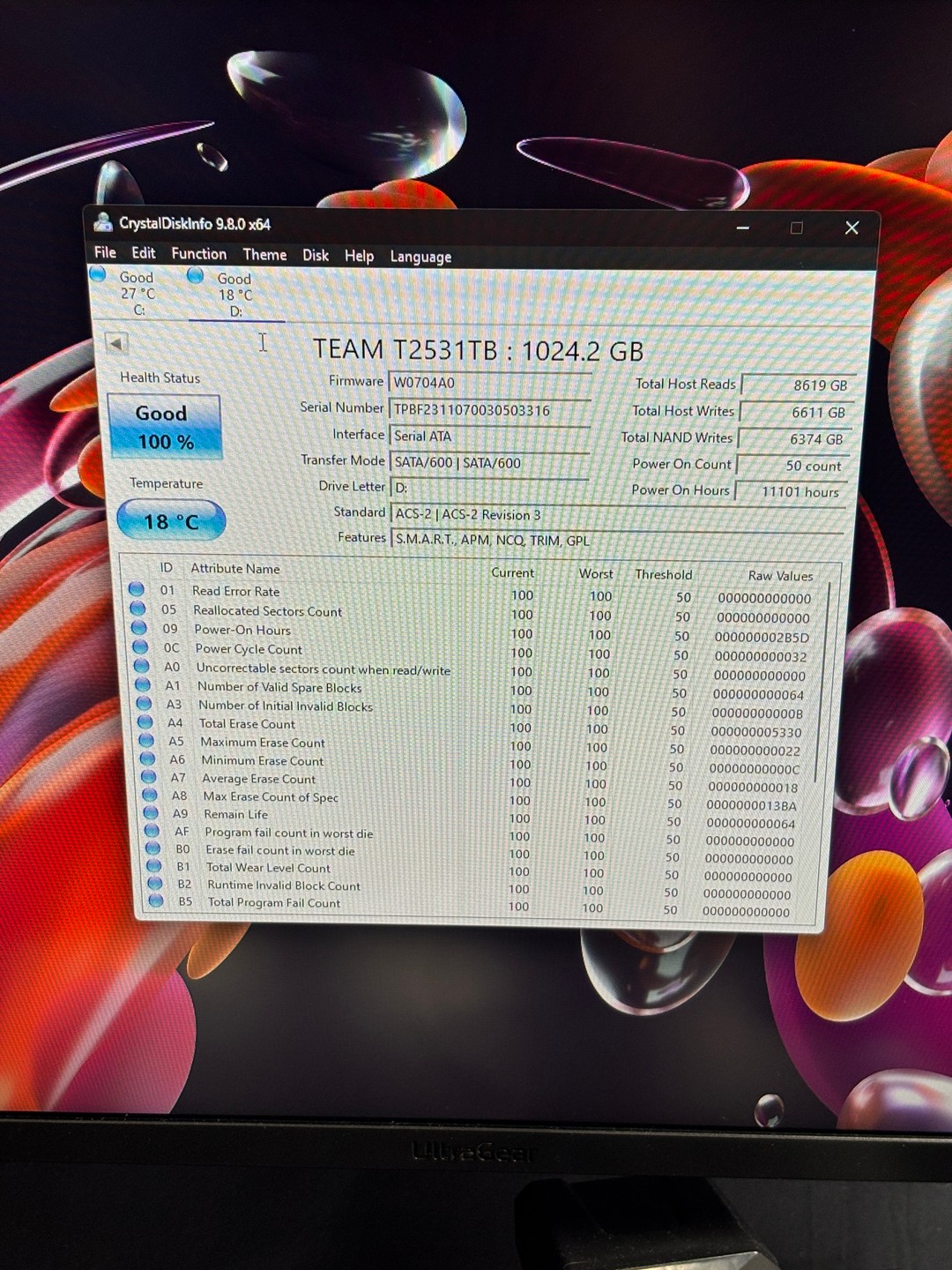Click the Power On Hours value 11101 hours
Image resolution: width=952 pixels, height=1270 pixels.
pyautogui.click(x=790, y=491)
